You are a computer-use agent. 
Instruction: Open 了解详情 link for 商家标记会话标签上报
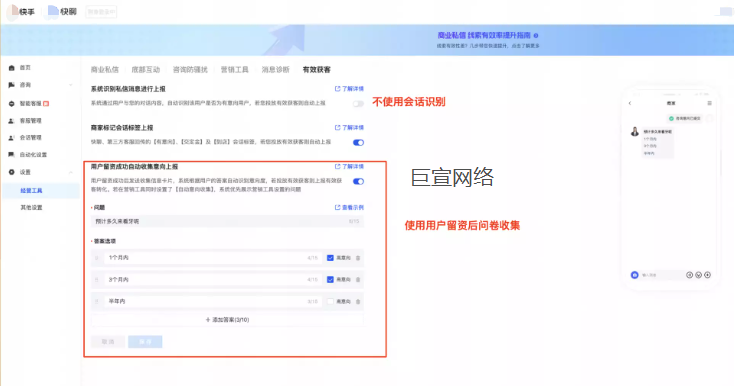point(349,128)
